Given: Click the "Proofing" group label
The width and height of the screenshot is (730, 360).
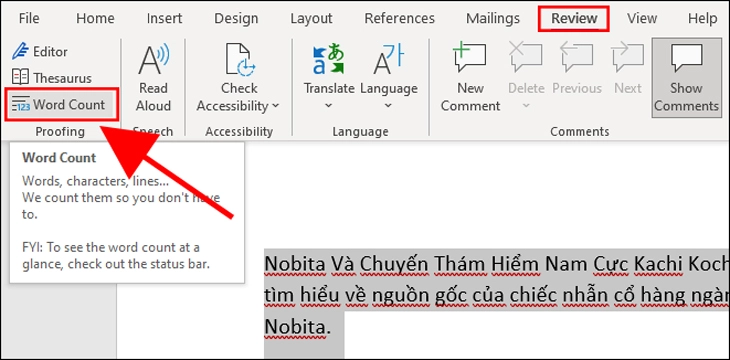Looking at the screenshot, I should pos(60,132).
